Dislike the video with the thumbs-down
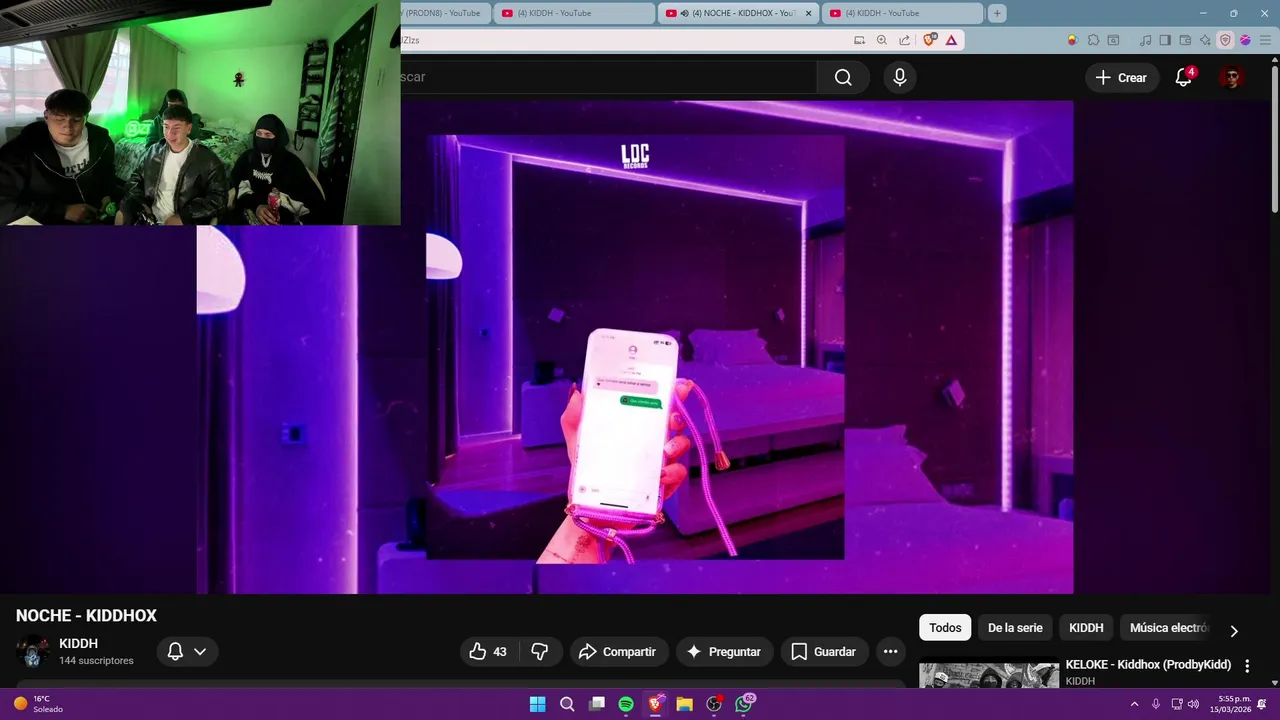1280x720 pixels. [540, 652]
